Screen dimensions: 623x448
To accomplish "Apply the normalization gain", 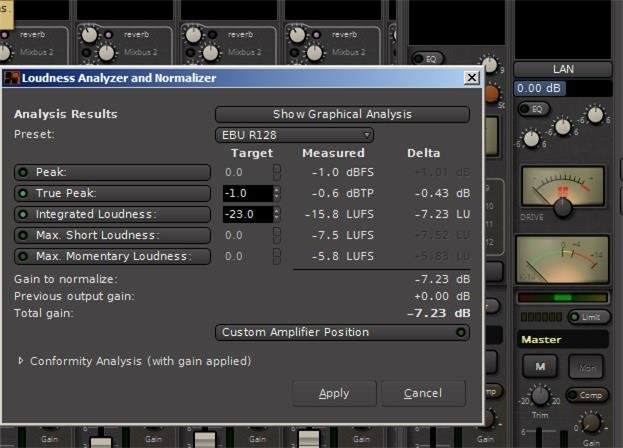I will click(x=334, y=393).
